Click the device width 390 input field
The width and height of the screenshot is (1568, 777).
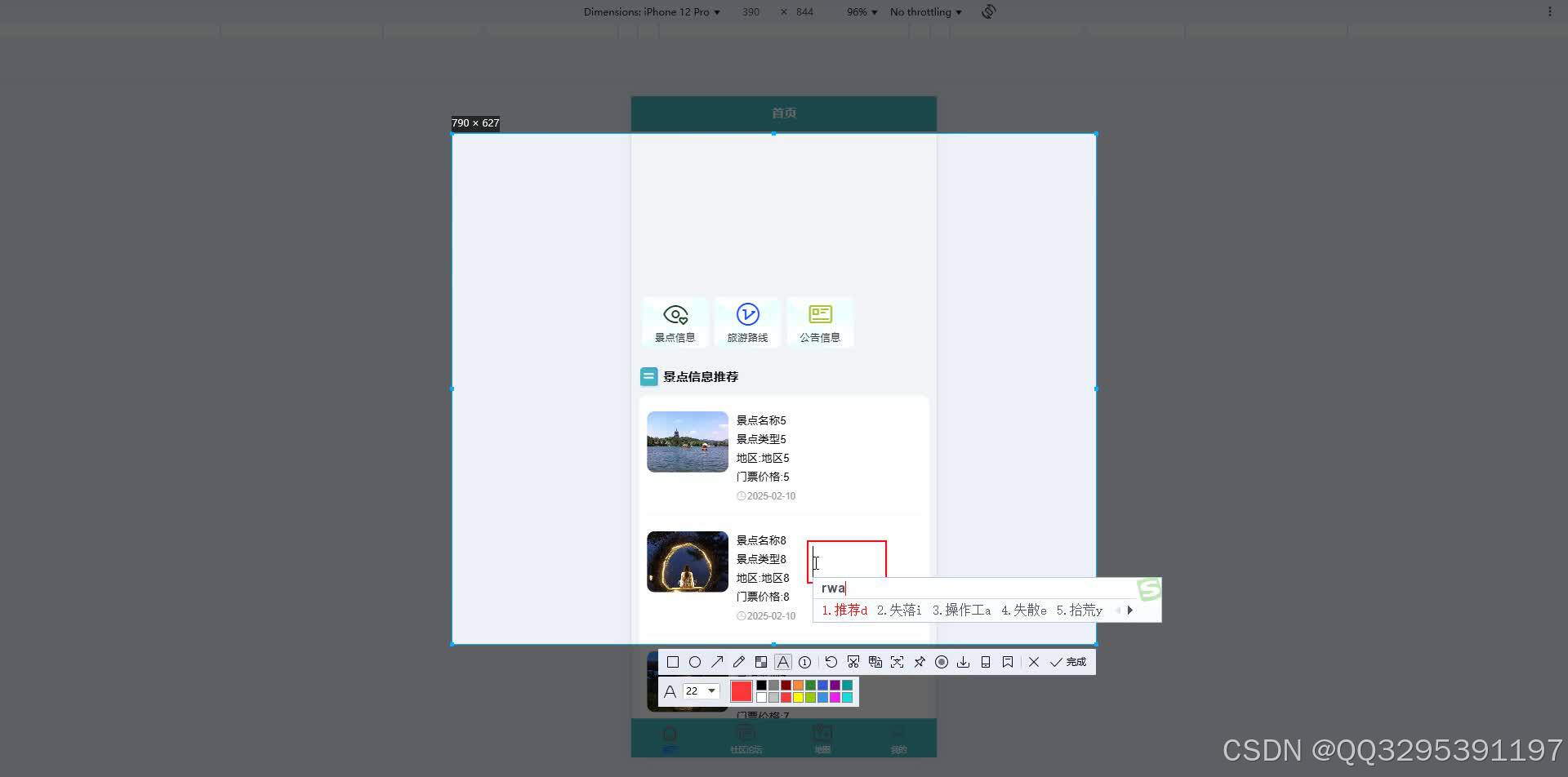(751, 11)
